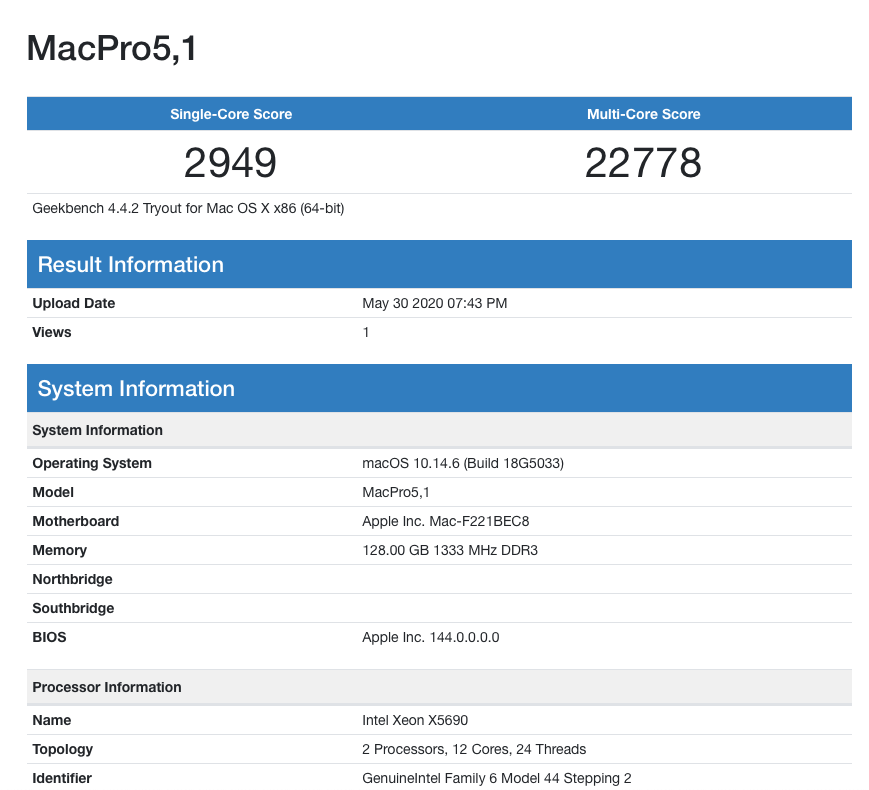This screenshot has width=869, height=790.
Task: Click the Northbridge label
Action: pos(73,579)
